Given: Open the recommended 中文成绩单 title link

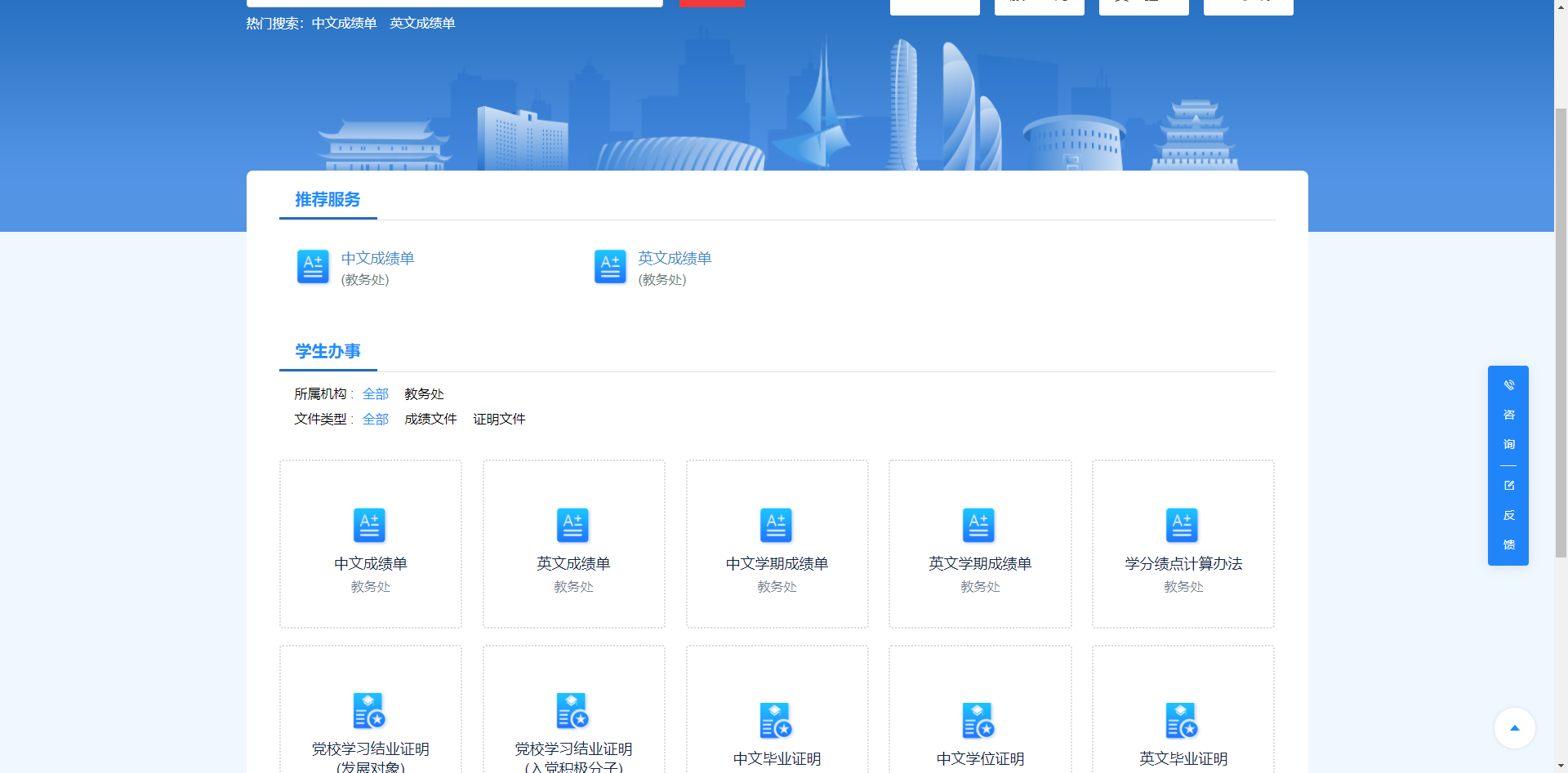Looking at the screenshot, I should pyautogui.click(x=377, y=259).
